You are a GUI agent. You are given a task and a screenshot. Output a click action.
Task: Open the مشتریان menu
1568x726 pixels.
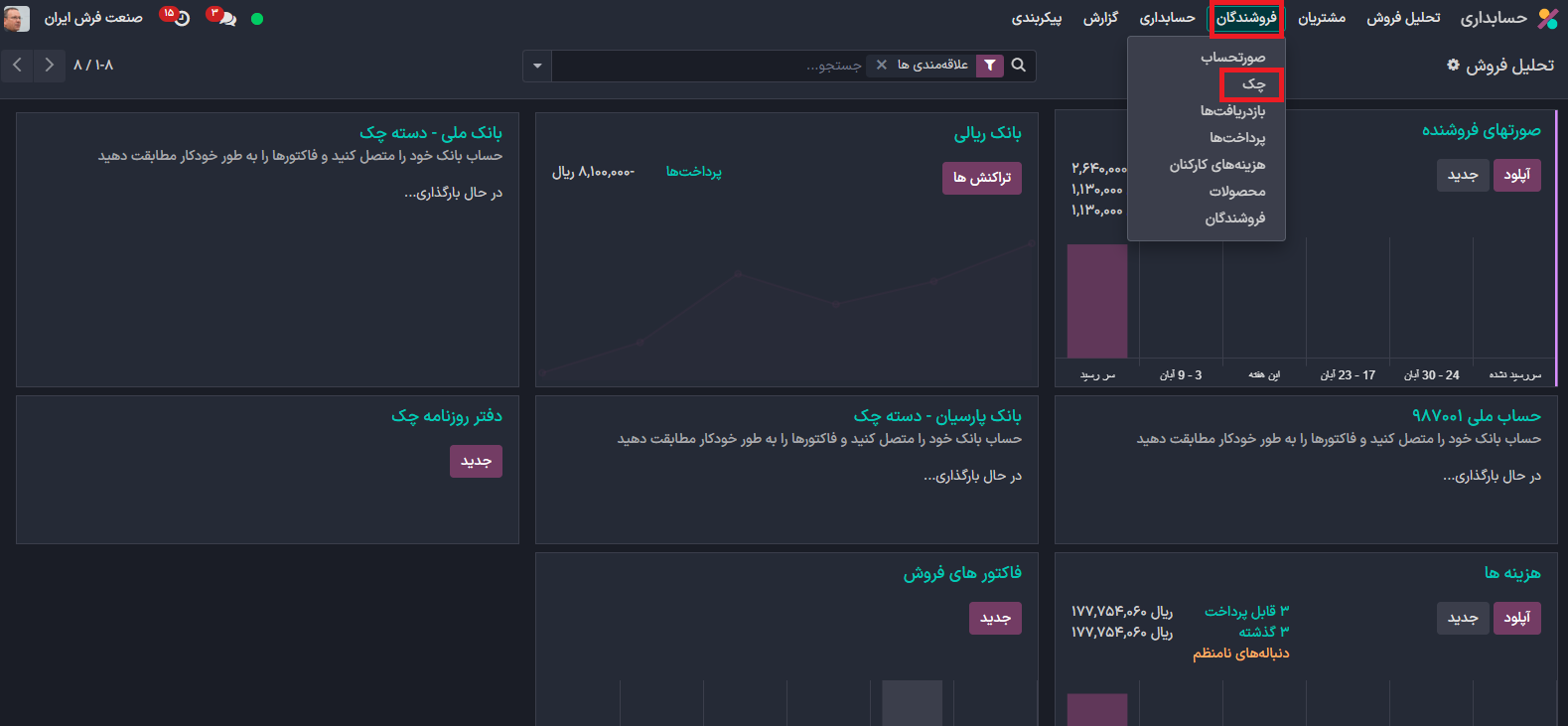[1321, 18]
